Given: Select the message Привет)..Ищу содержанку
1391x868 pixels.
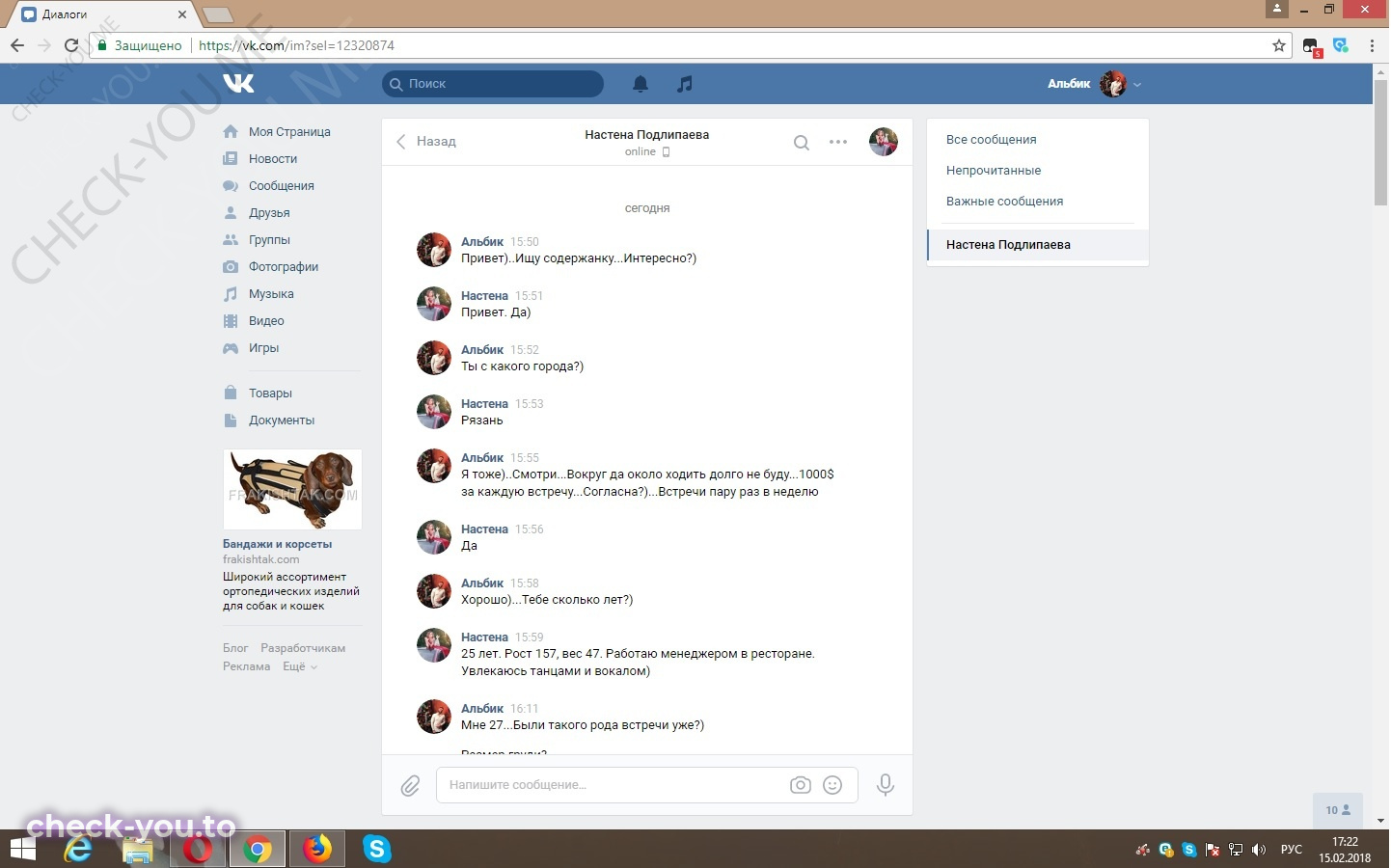Looking at the screenshot, I should pyautogui.click(x=579, y=258).
